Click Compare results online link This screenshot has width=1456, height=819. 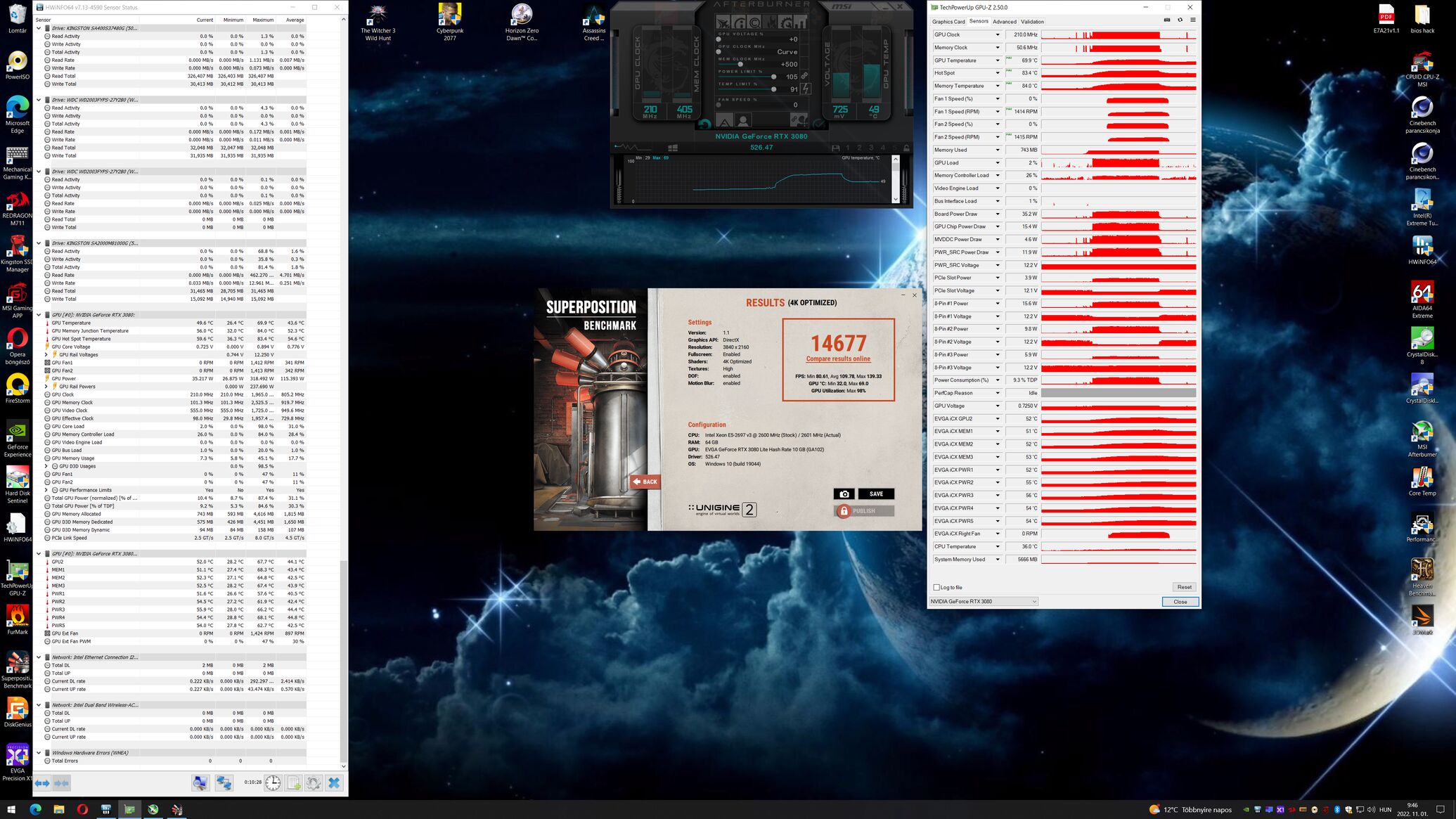838,359
